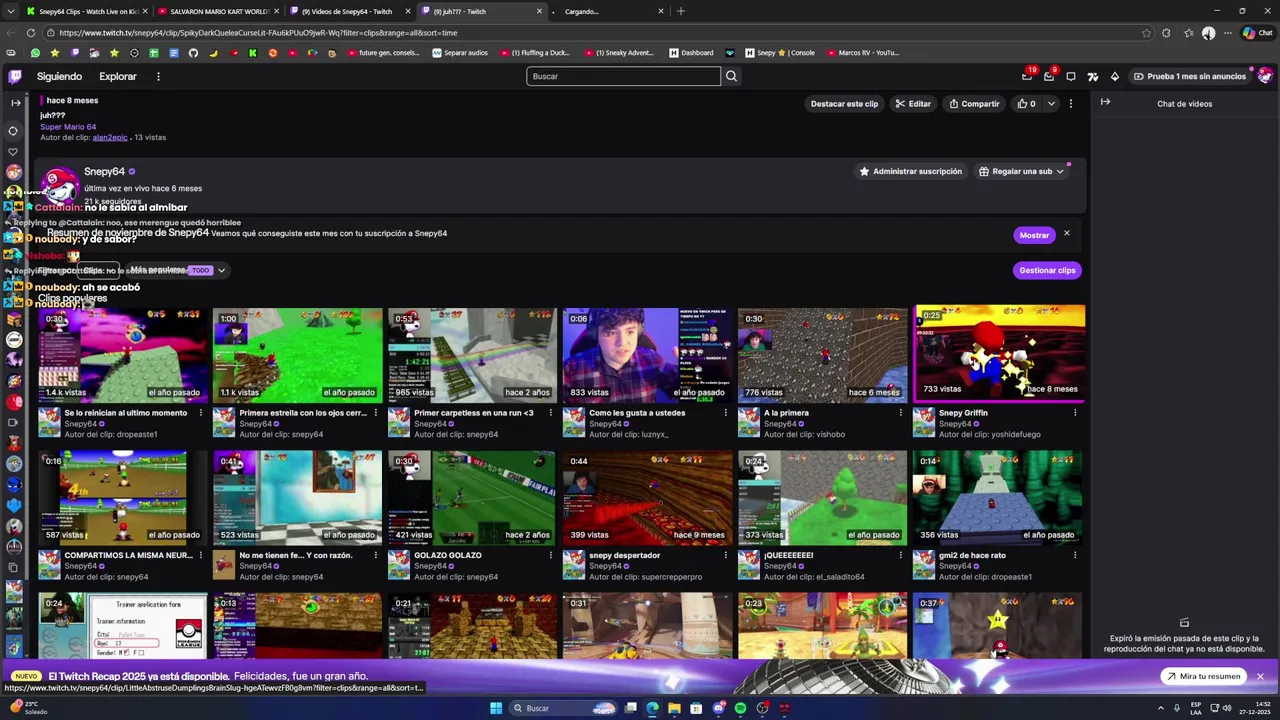Click Destacar este clip button
1280x720 pixels.
click(844, 103)
